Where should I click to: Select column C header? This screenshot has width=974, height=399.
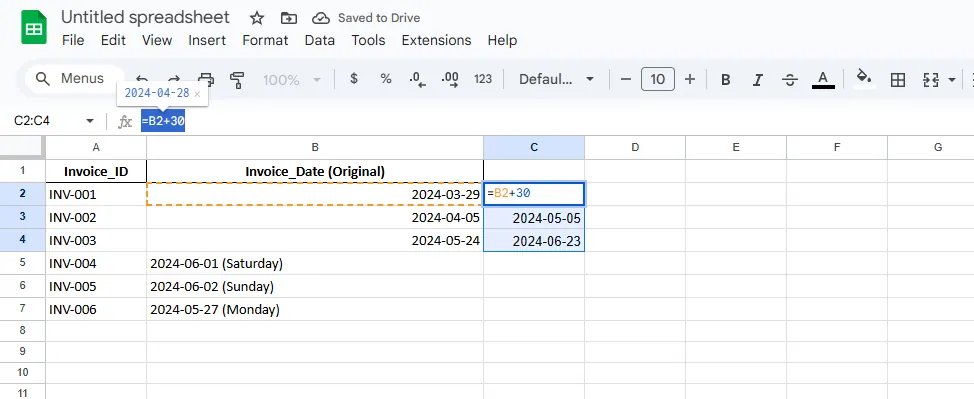tap(534, 147)
